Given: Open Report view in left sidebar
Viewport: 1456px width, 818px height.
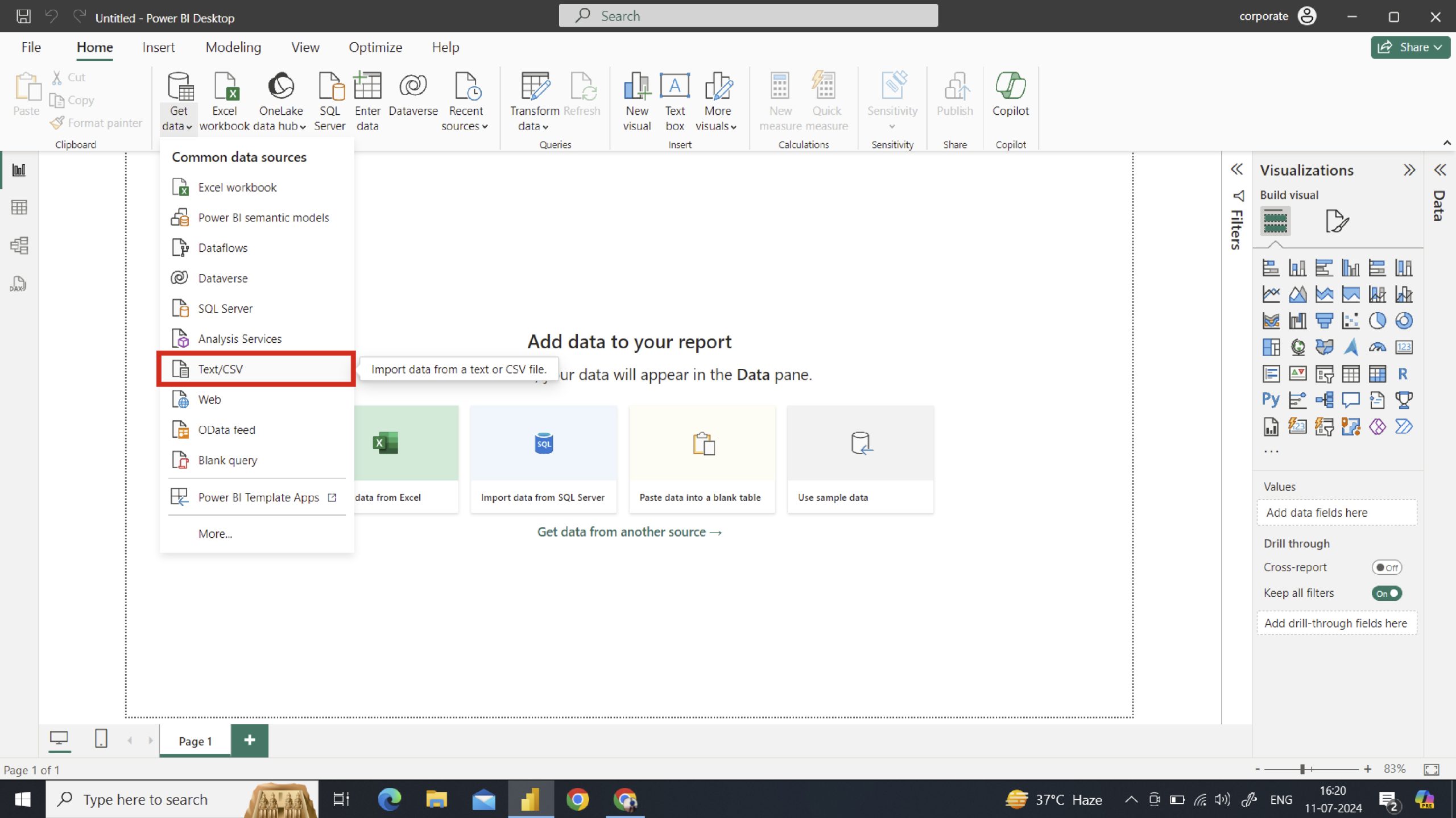Looking at the screenshot, I should click(19, 169).
